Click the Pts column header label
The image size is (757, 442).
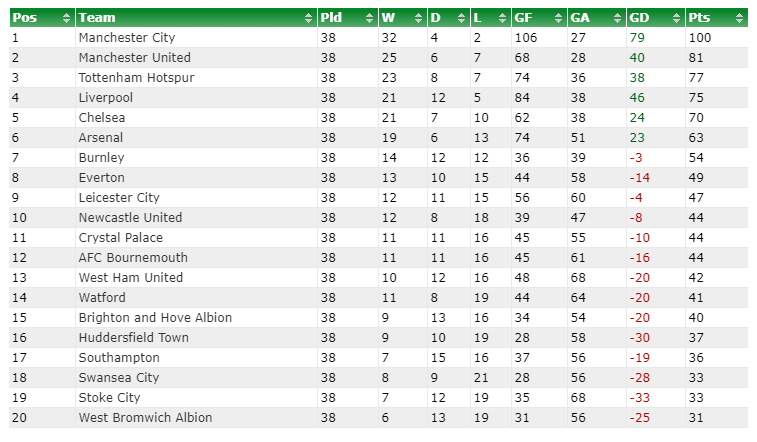(700, 18)
